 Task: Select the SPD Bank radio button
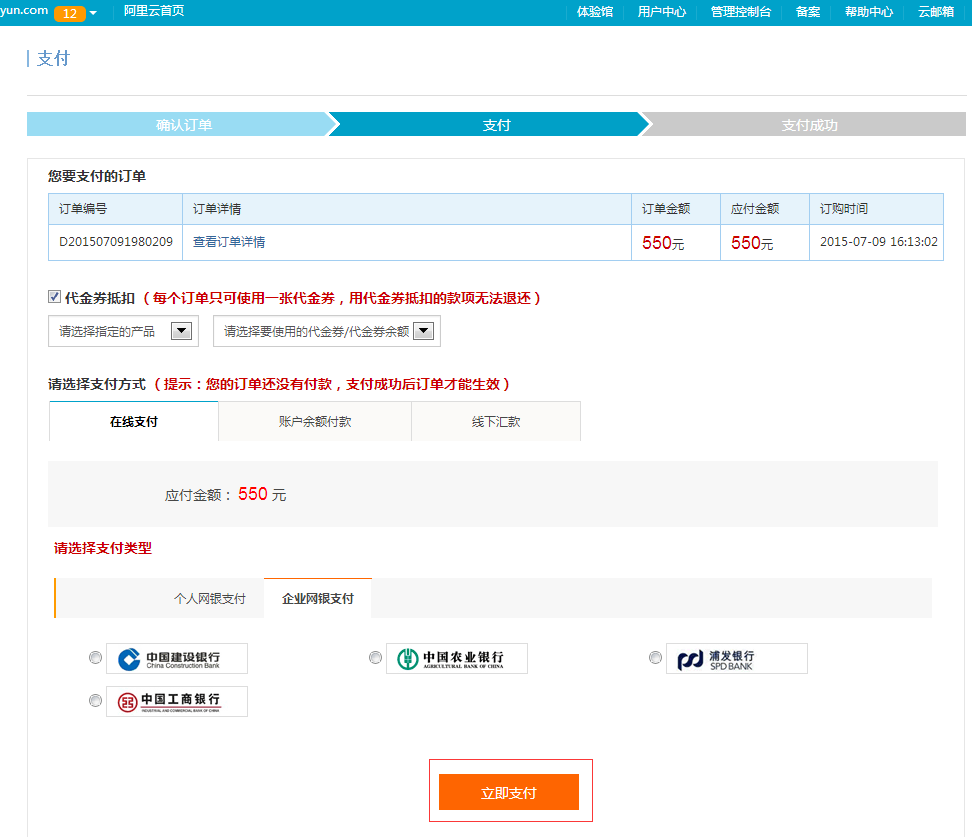pos(655,658)
